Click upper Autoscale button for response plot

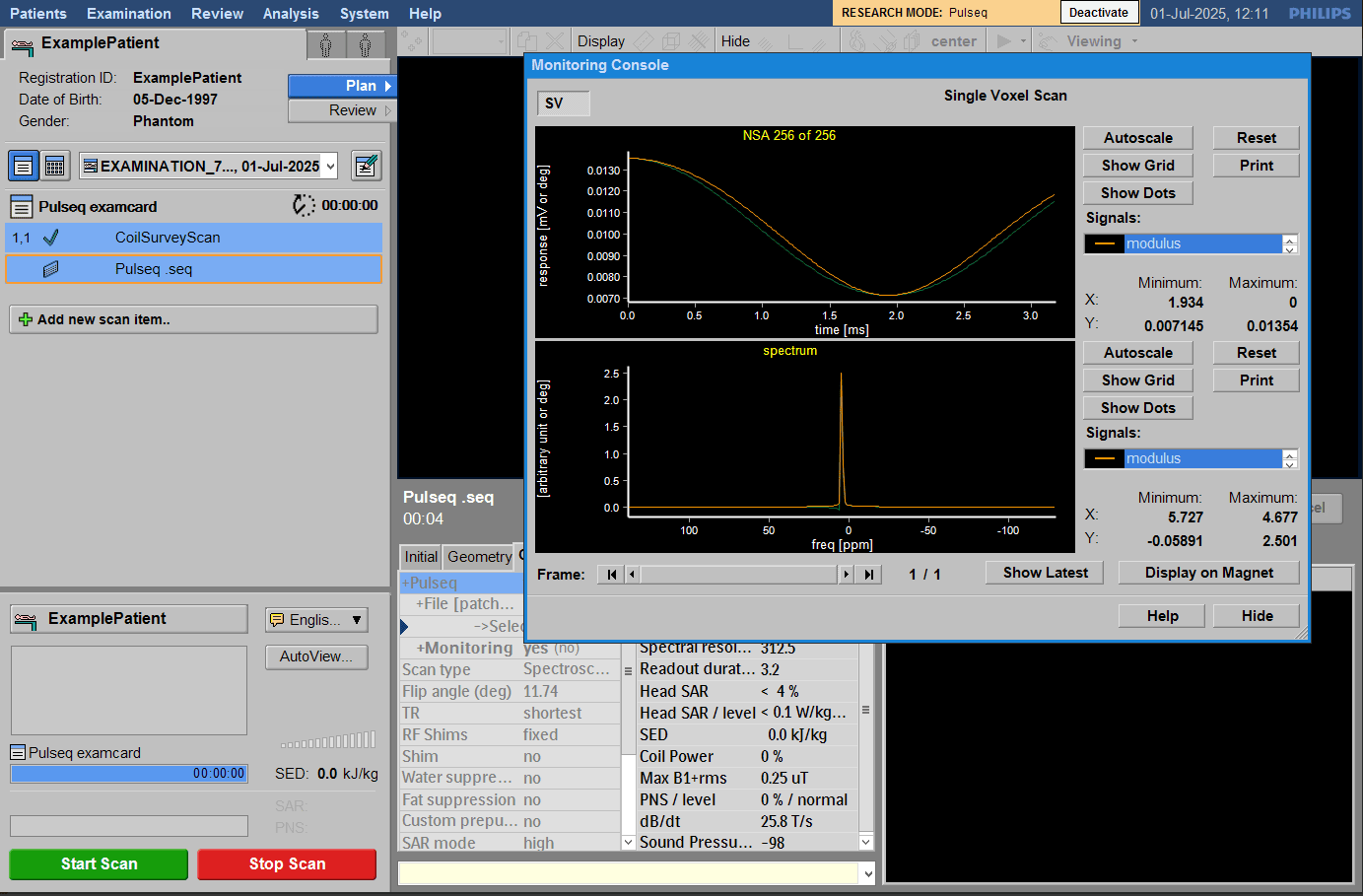click(1138, 138)
